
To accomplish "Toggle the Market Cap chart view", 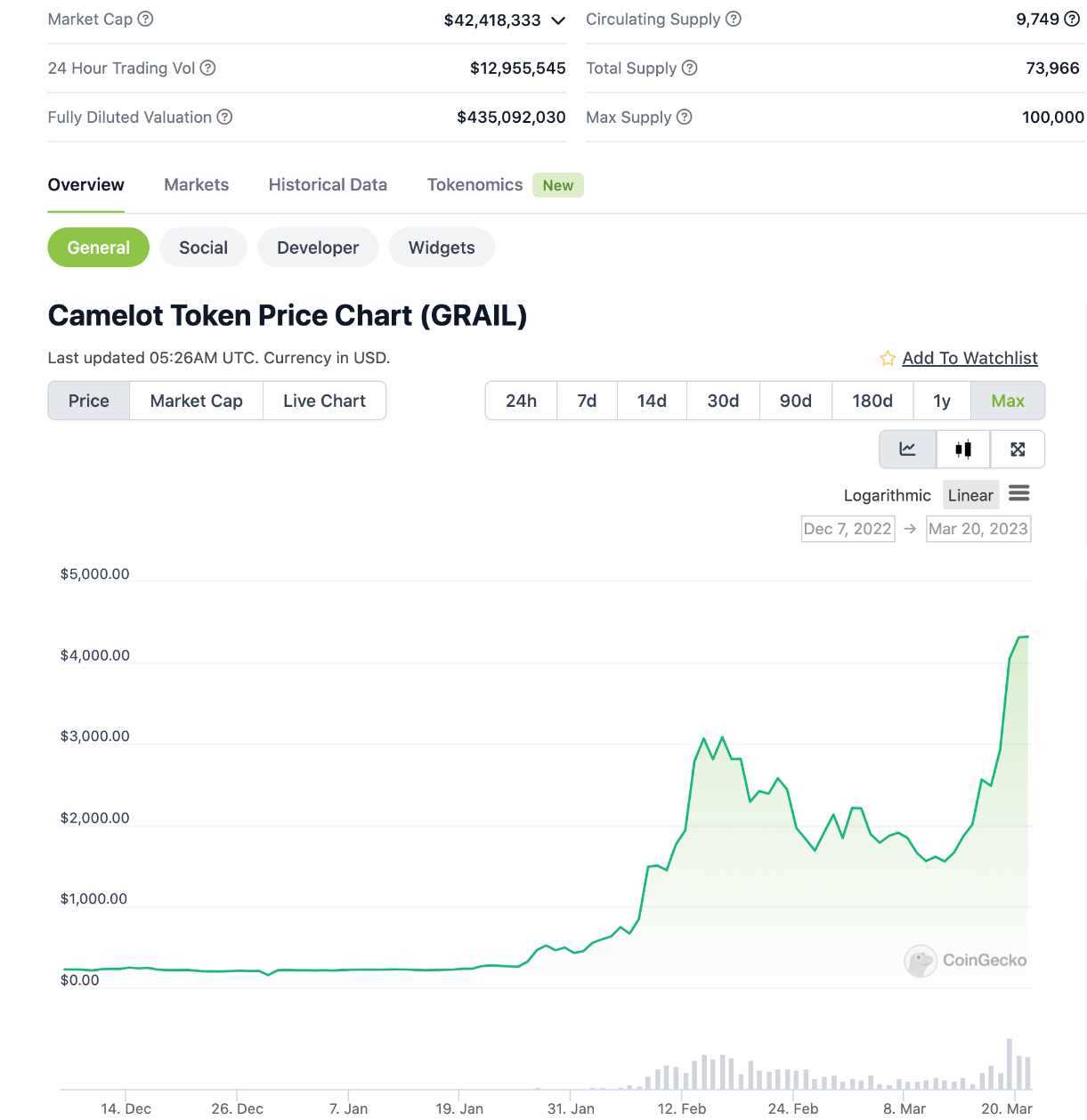I will [x=195, y=401].
